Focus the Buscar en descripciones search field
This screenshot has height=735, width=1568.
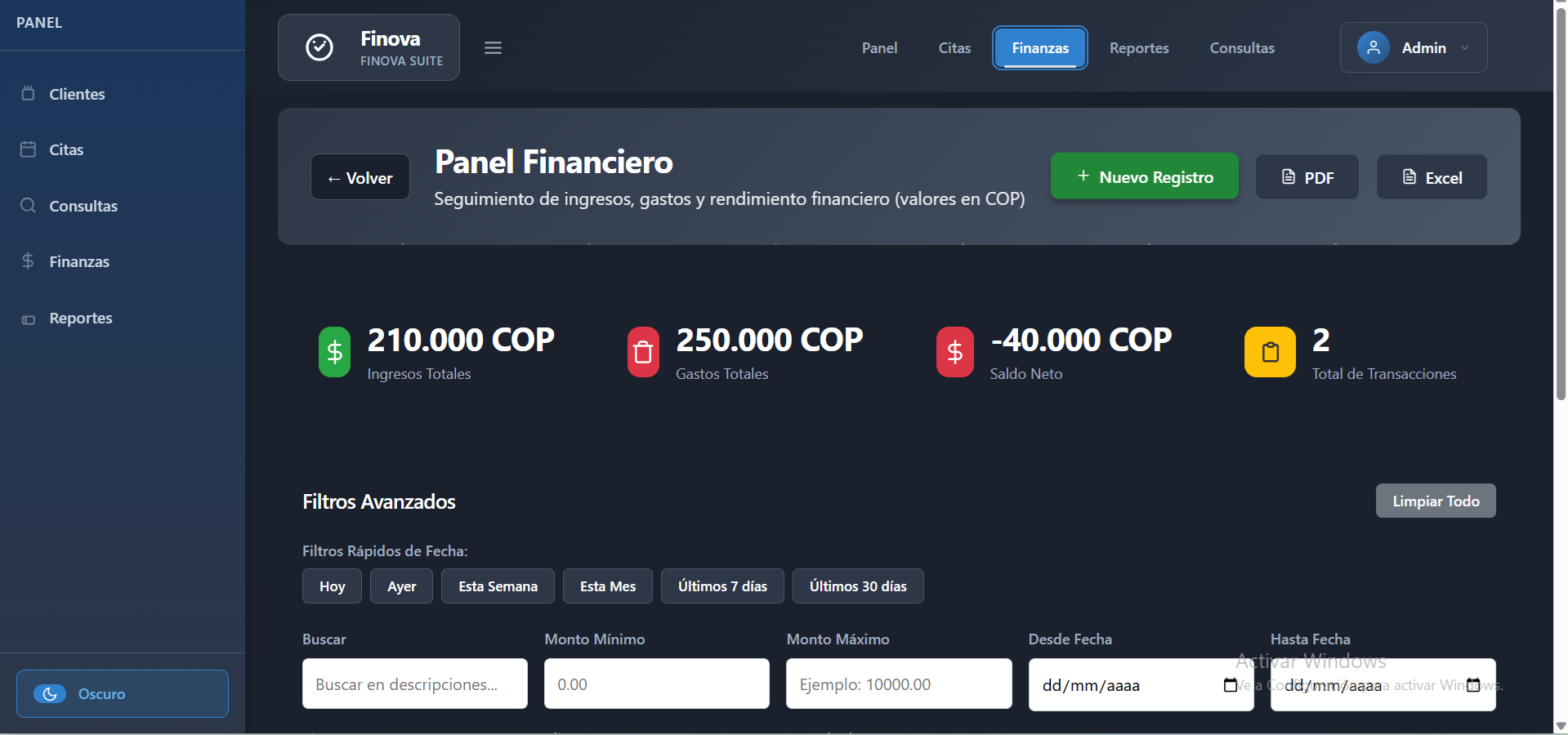point(414,684)
